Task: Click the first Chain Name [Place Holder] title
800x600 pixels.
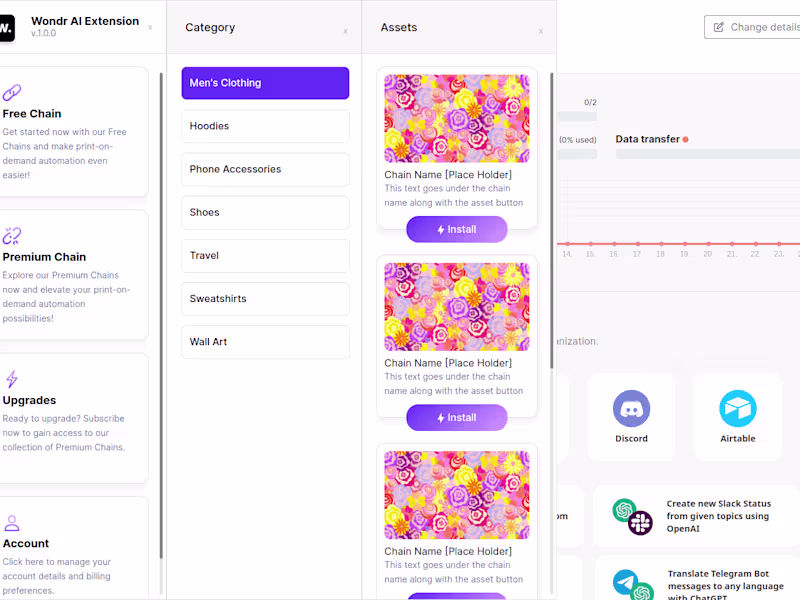Action: [448, 175]
